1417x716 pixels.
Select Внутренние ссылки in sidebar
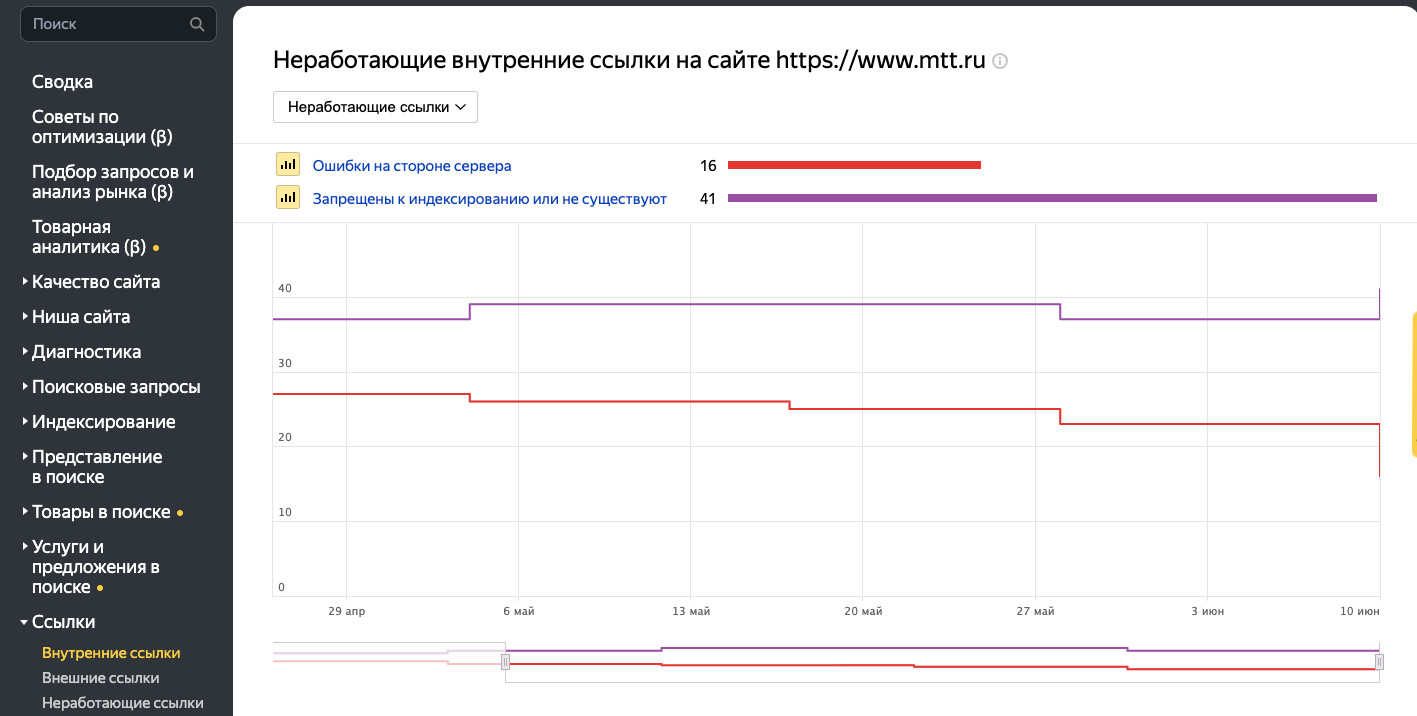111,653
